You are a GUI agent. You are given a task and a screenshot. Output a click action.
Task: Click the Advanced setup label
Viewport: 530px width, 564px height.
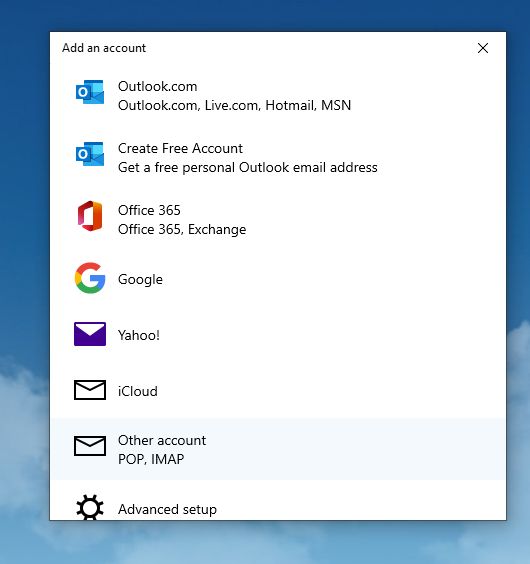tap(167, 509)
